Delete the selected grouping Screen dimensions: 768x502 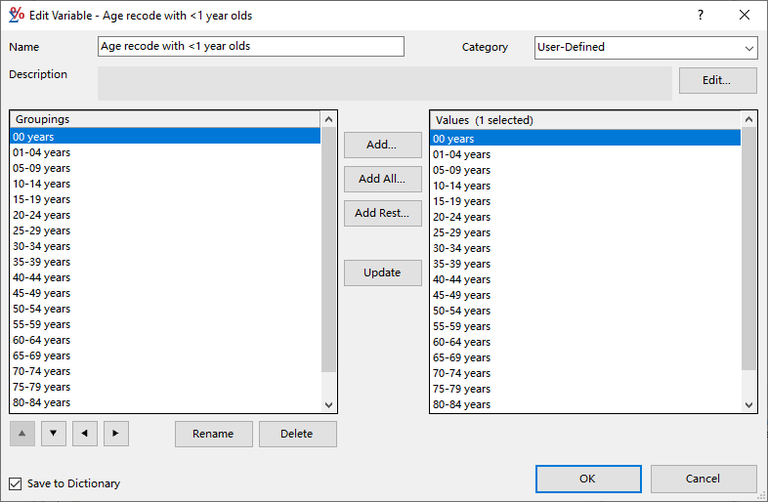point(297,434)
